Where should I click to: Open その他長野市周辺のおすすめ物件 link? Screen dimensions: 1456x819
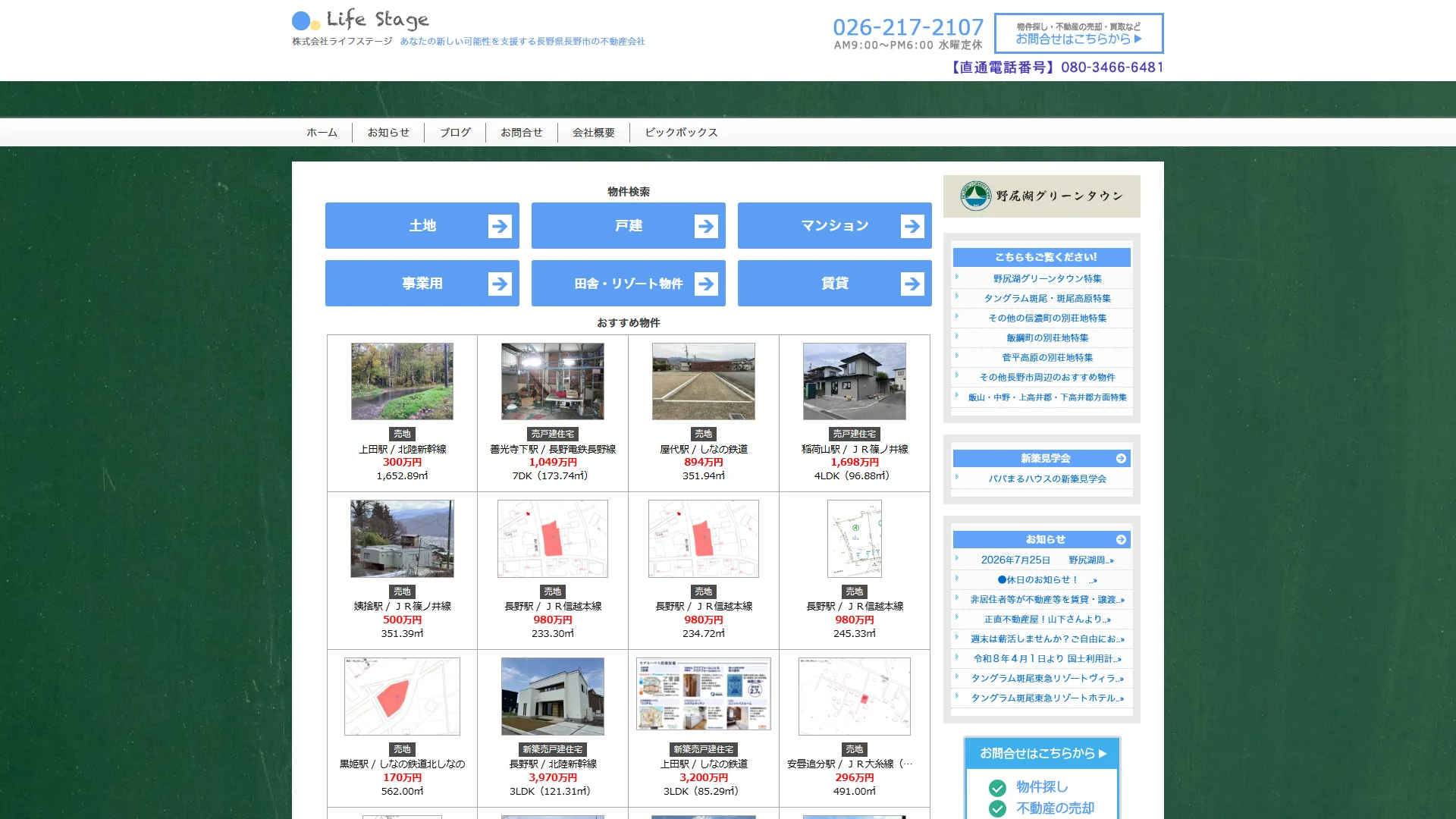(x=1047, y=378)
